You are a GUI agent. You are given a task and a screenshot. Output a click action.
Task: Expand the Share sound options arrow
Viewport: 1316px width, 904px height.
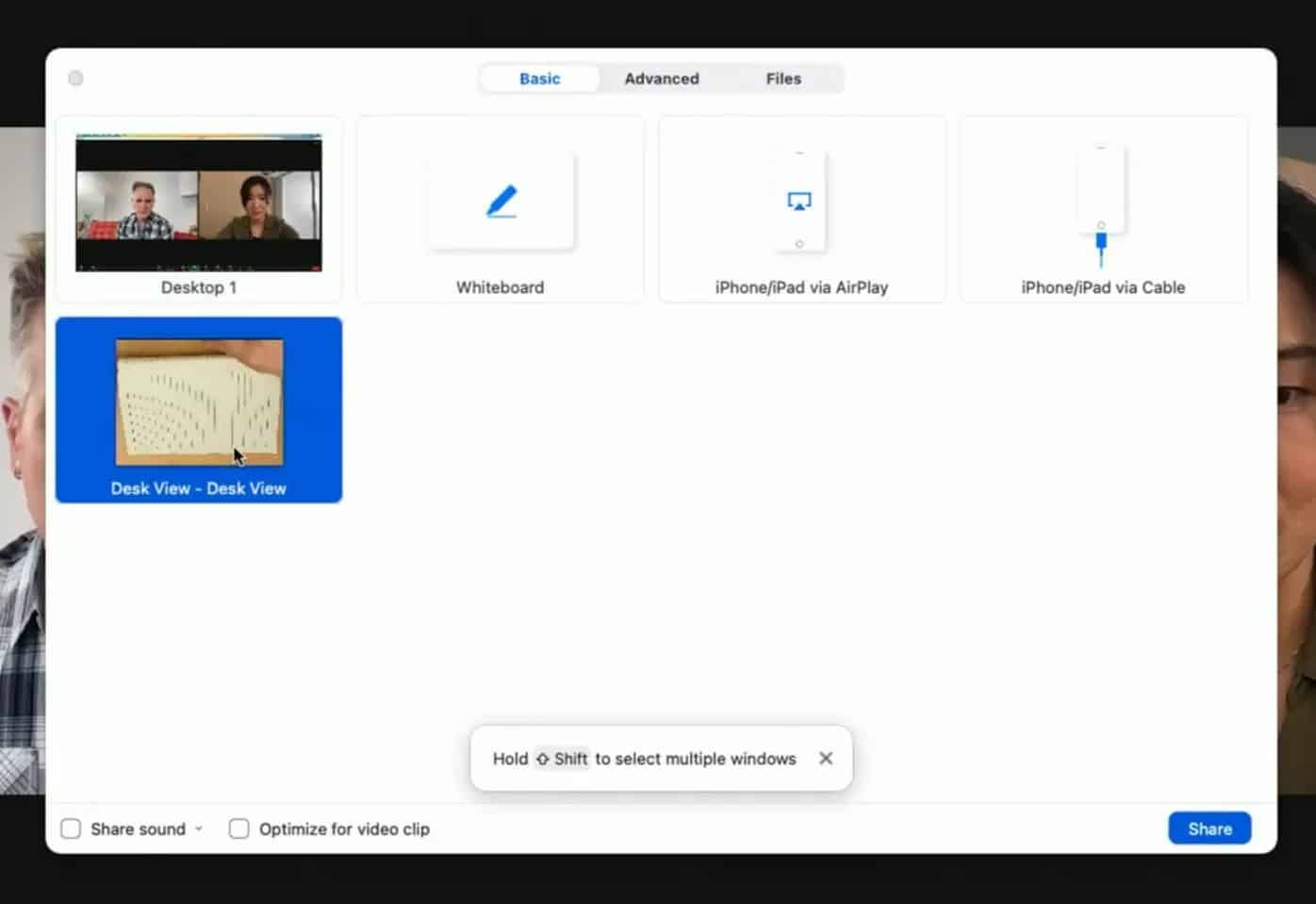[199, 829]
